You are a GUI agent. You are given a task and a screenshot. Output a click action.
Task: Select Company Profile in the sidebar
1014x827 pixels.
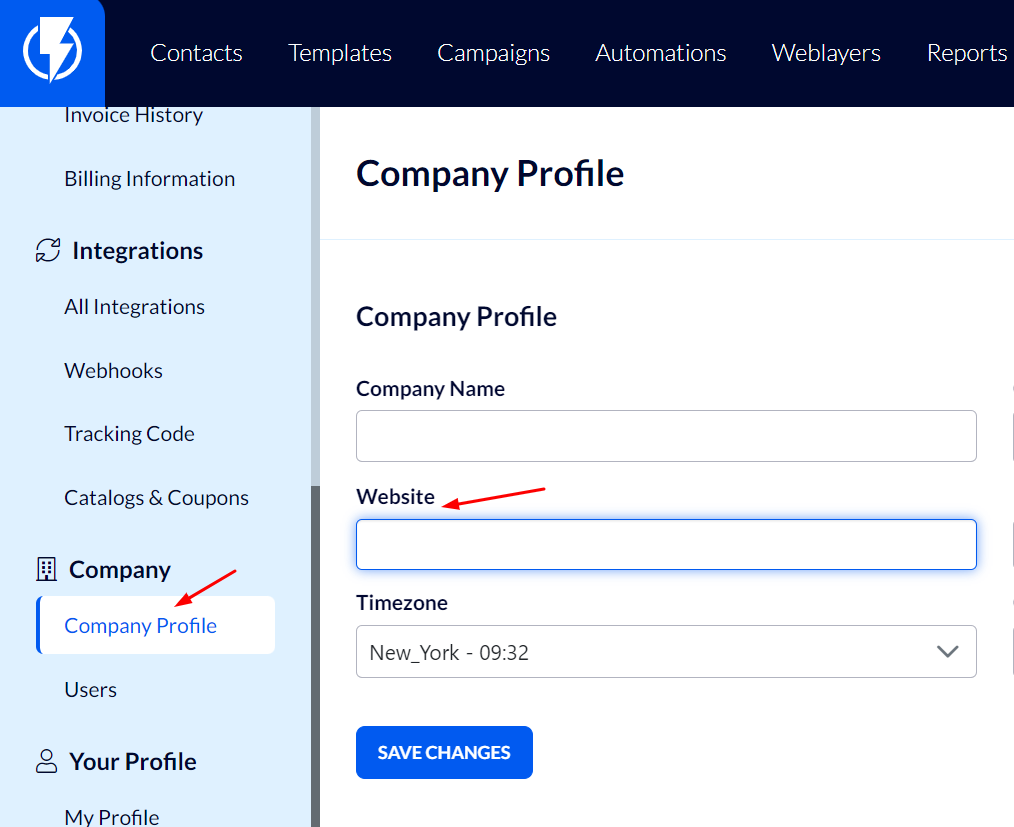pyautogui.click(x=156, y=625)
